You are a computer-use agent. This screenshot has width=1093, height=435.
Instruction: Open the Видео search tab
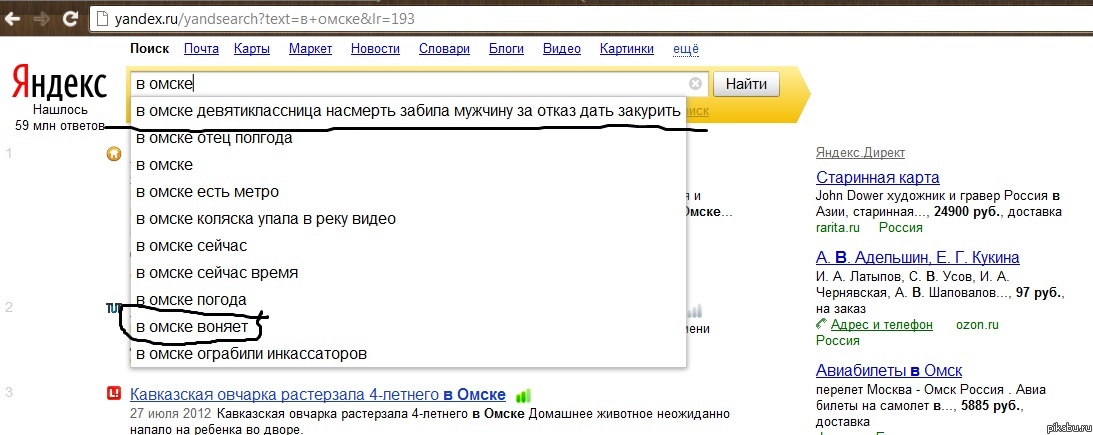(x=562, y=49)
